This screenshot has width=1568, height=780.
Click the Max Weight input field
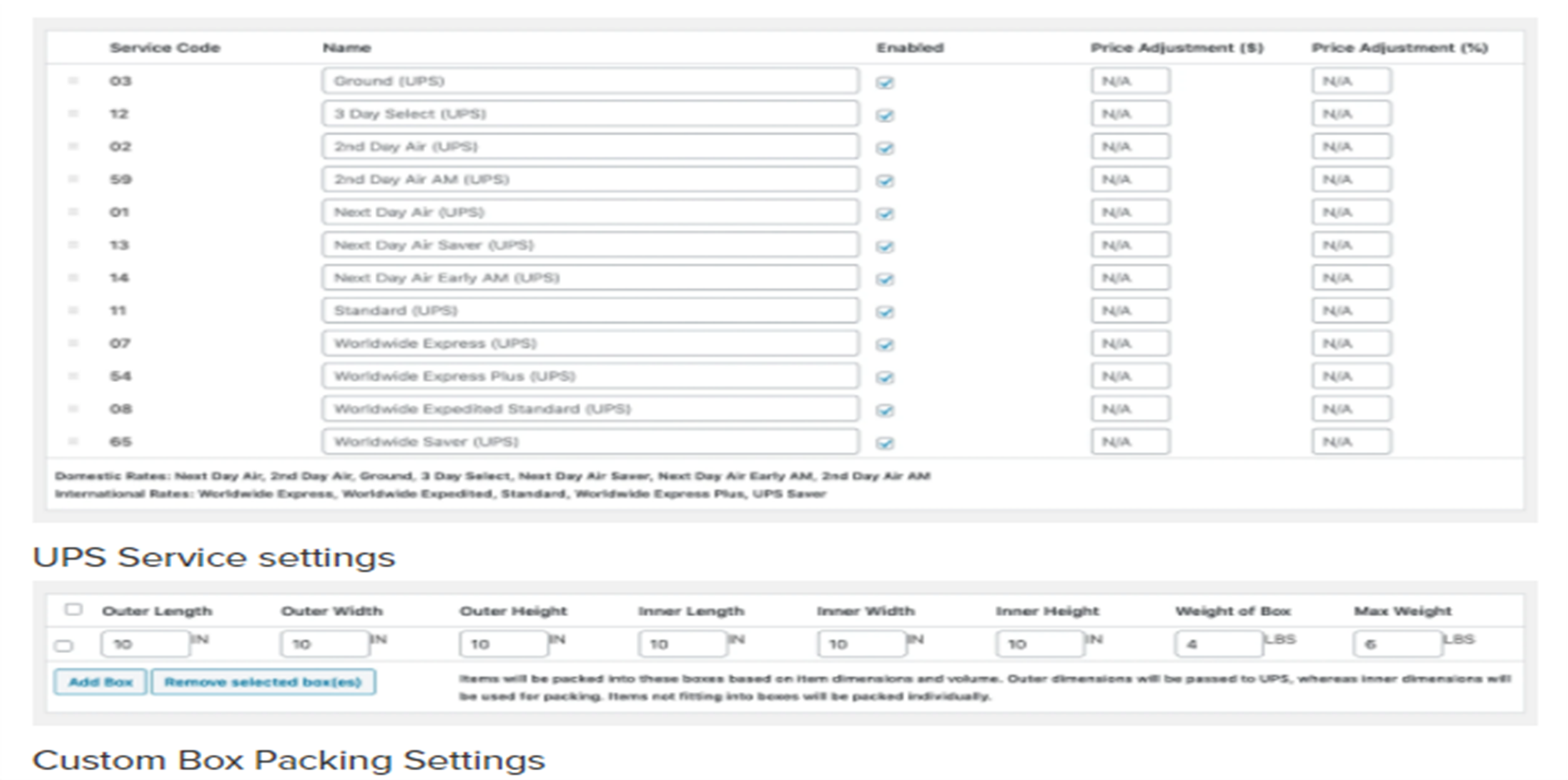point(1396,644)
